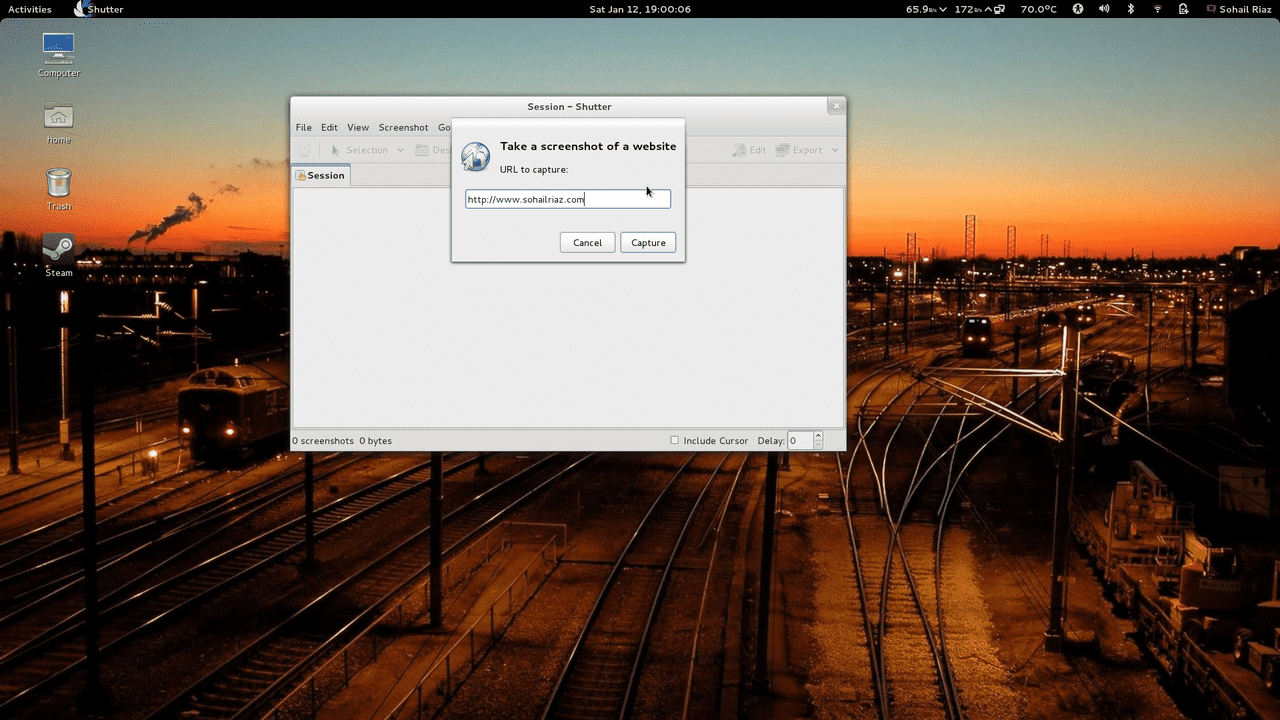Click the globe icon in the website dialog
The height and width of the screenshot is (720, 1280).
coord(475,156)
